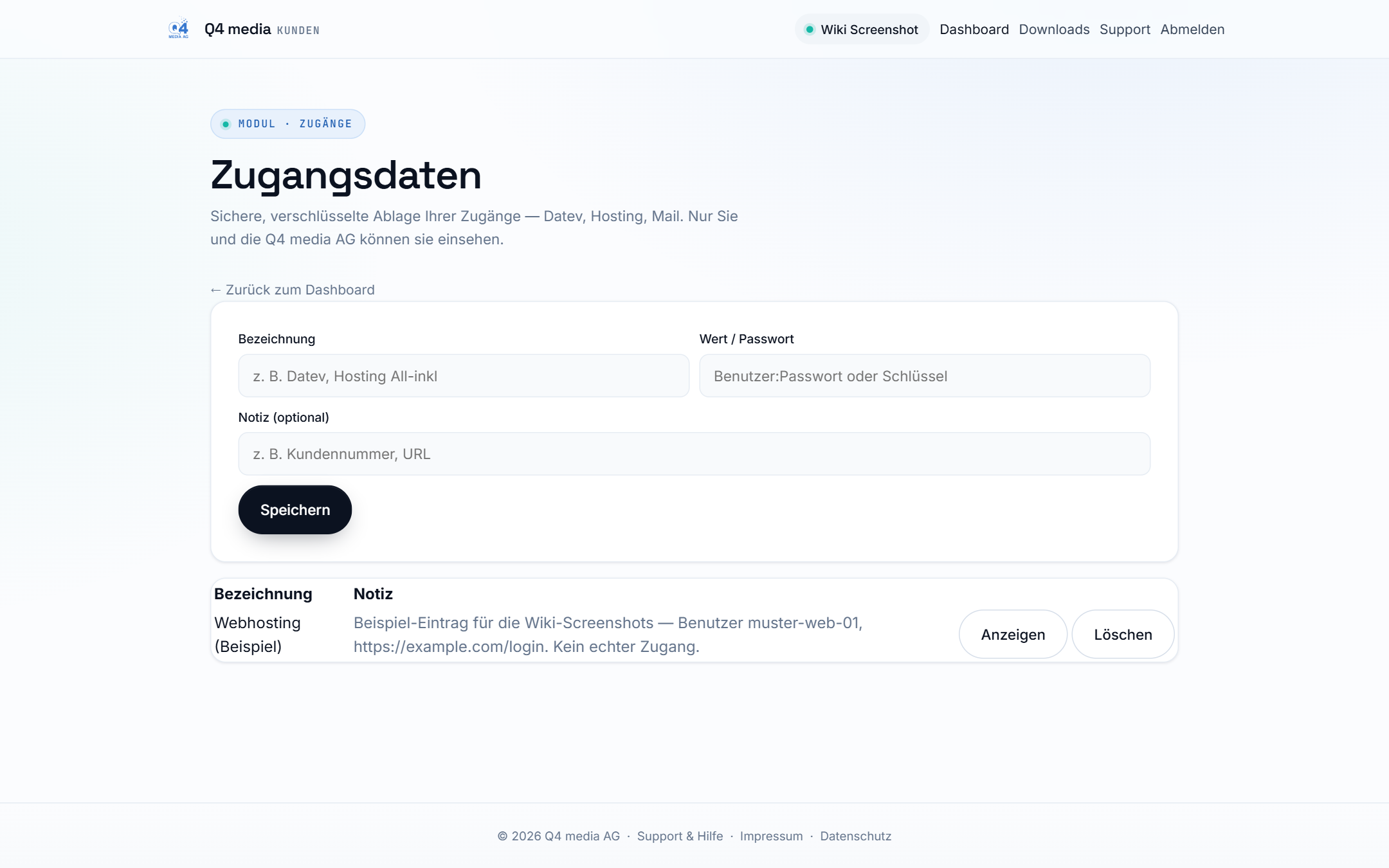
Task: Open Support & Hilfe footer link
Action: click(680, 836)
